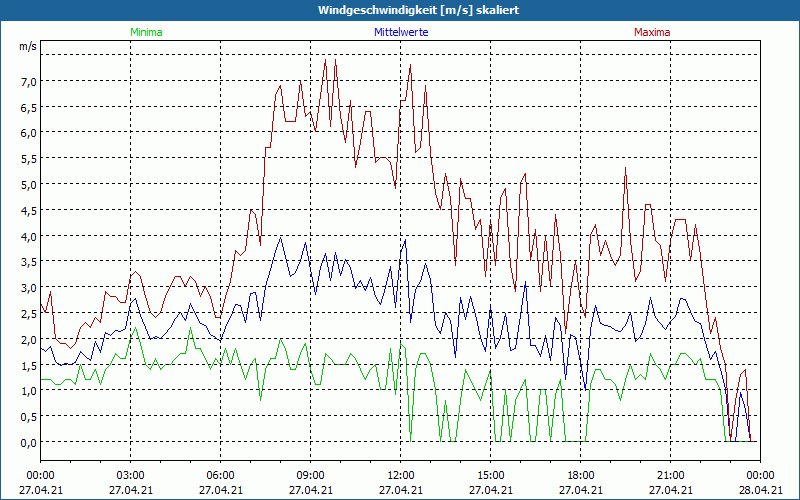Select the blue Mittelwerte legend label
The height and width of the screenshot is (500, 800).
pyautogui.click(x=400, y=32)
